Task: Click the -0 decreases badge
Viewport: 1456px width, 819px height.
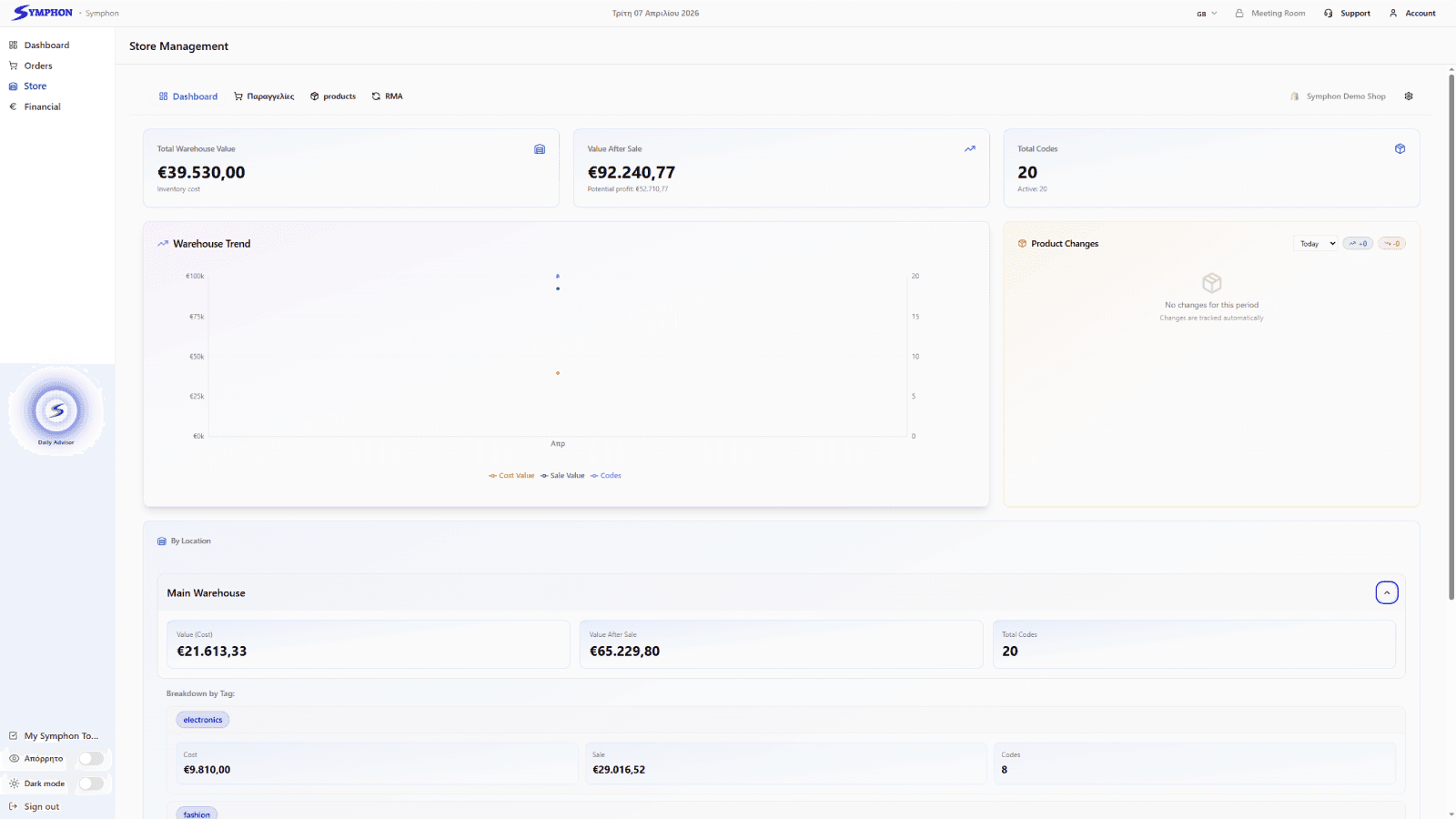Action: point(1391,244)
